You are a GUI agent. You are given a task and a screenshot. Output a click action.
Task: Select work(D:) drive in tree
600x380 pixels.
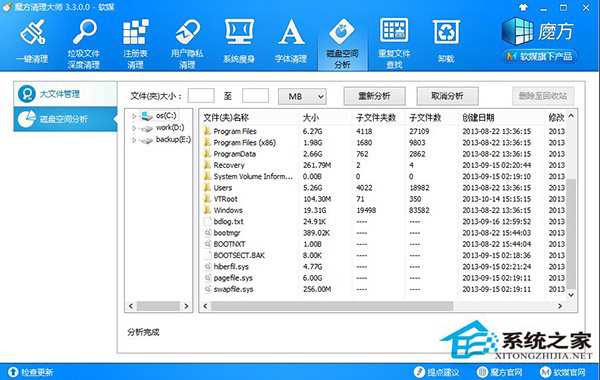[170, 127]
